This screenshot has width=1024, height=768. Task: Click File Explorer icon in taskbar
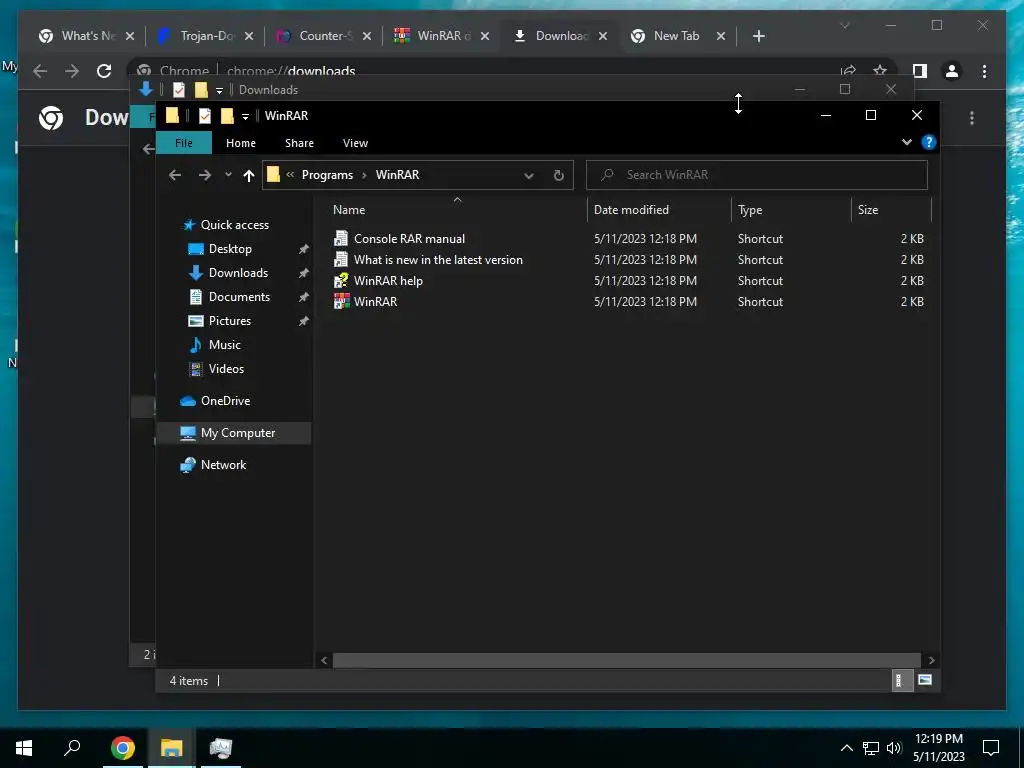tap(172, 748)
